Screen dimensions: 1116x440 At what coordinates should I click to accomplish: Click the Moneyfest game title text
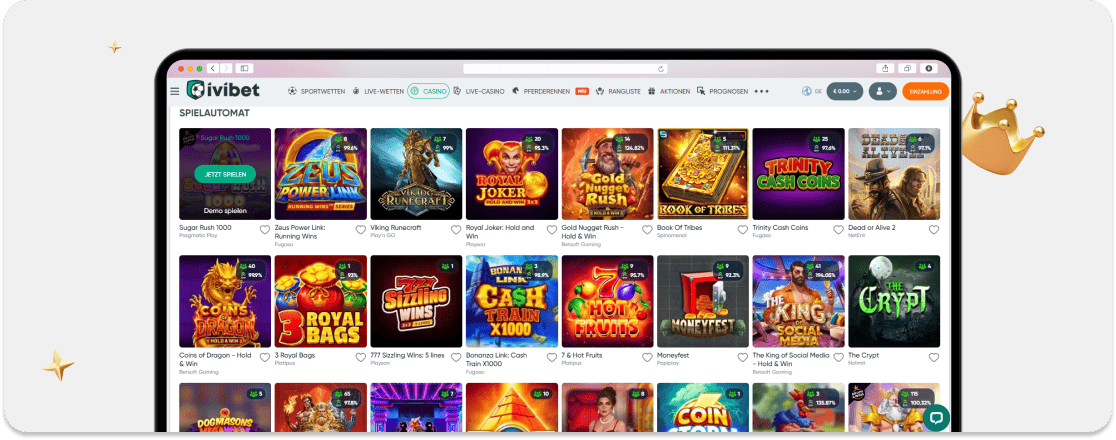coord(673,355)
